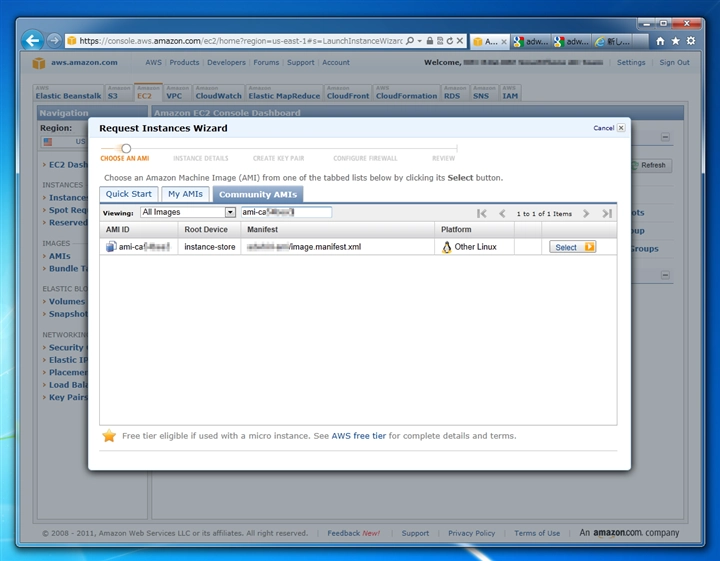Open AMIs in navigation sidebar
720x561 pixels.
pos(60,256)
